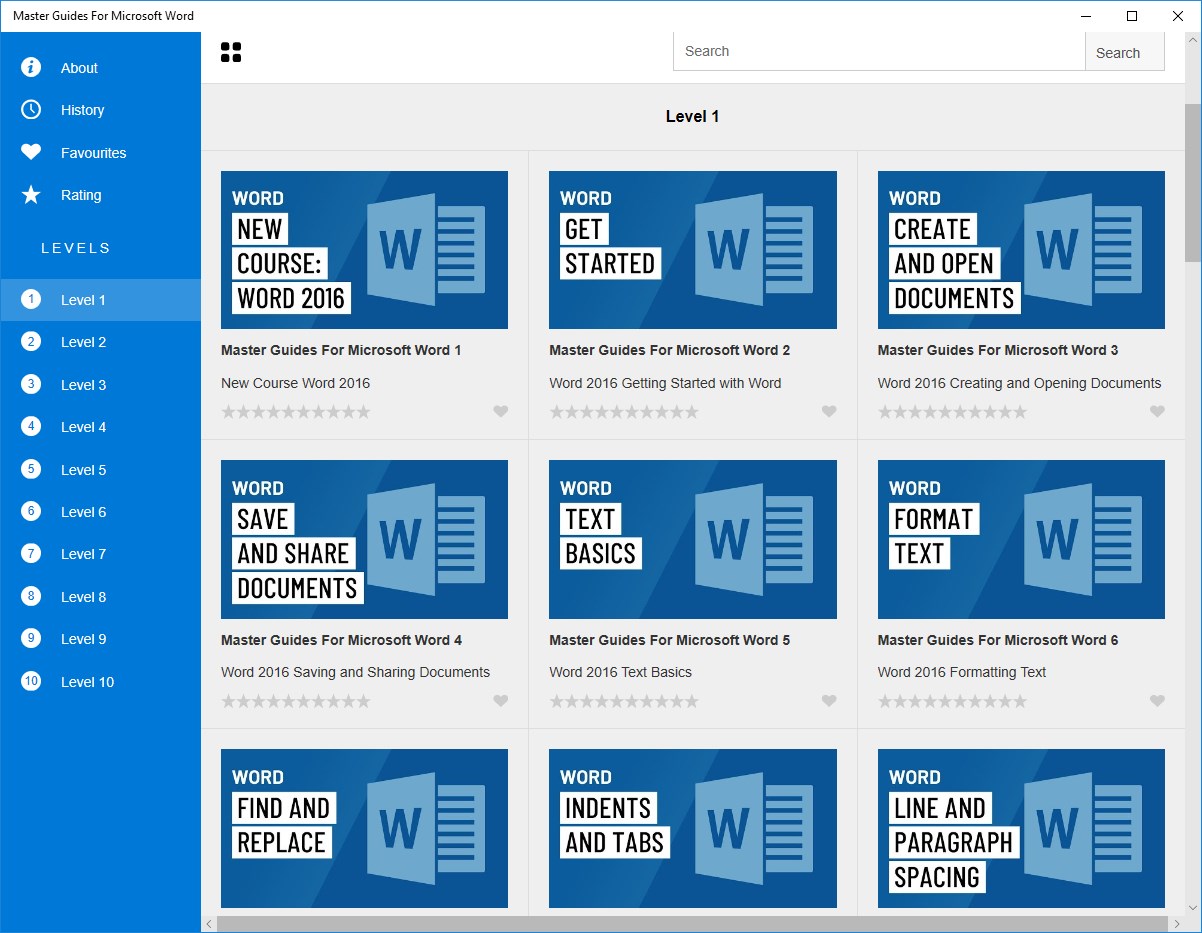Select Level 5 in the sidebar
Image resolution: width=1202 pixels, height=933 pixels.
click(100, 470)
